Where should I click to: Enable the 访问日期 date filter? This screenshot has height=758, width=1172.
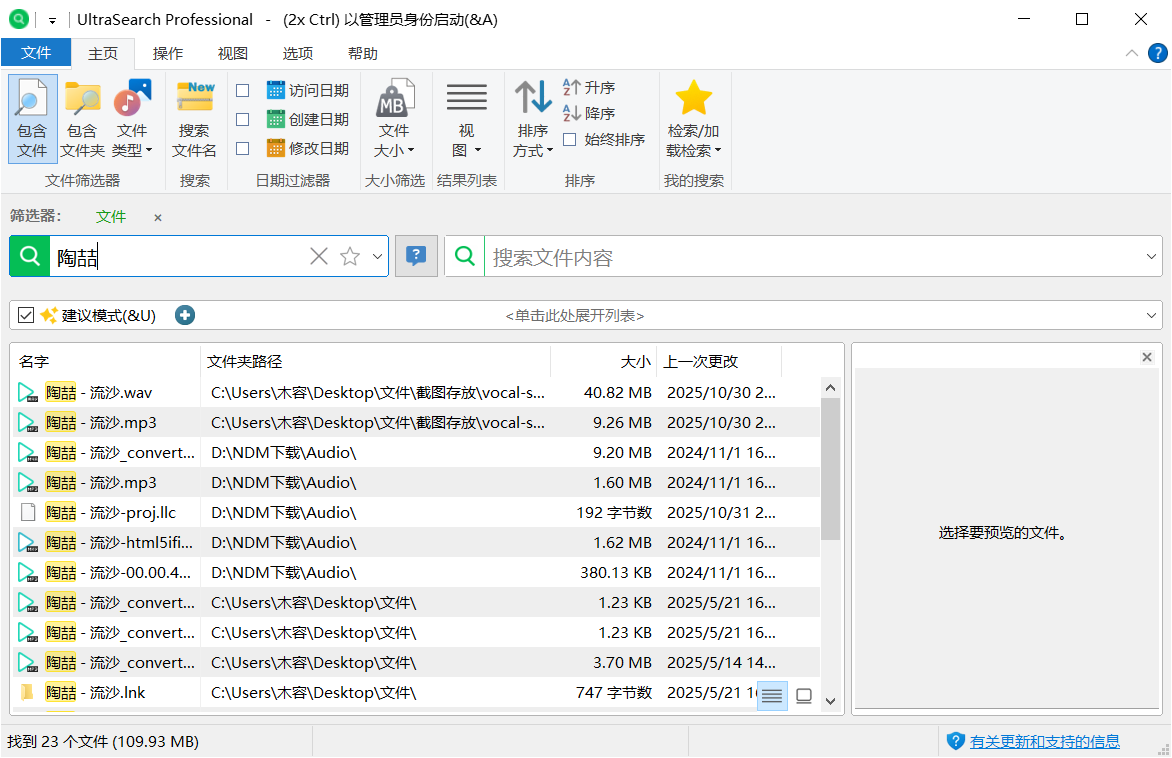[242, 89]
